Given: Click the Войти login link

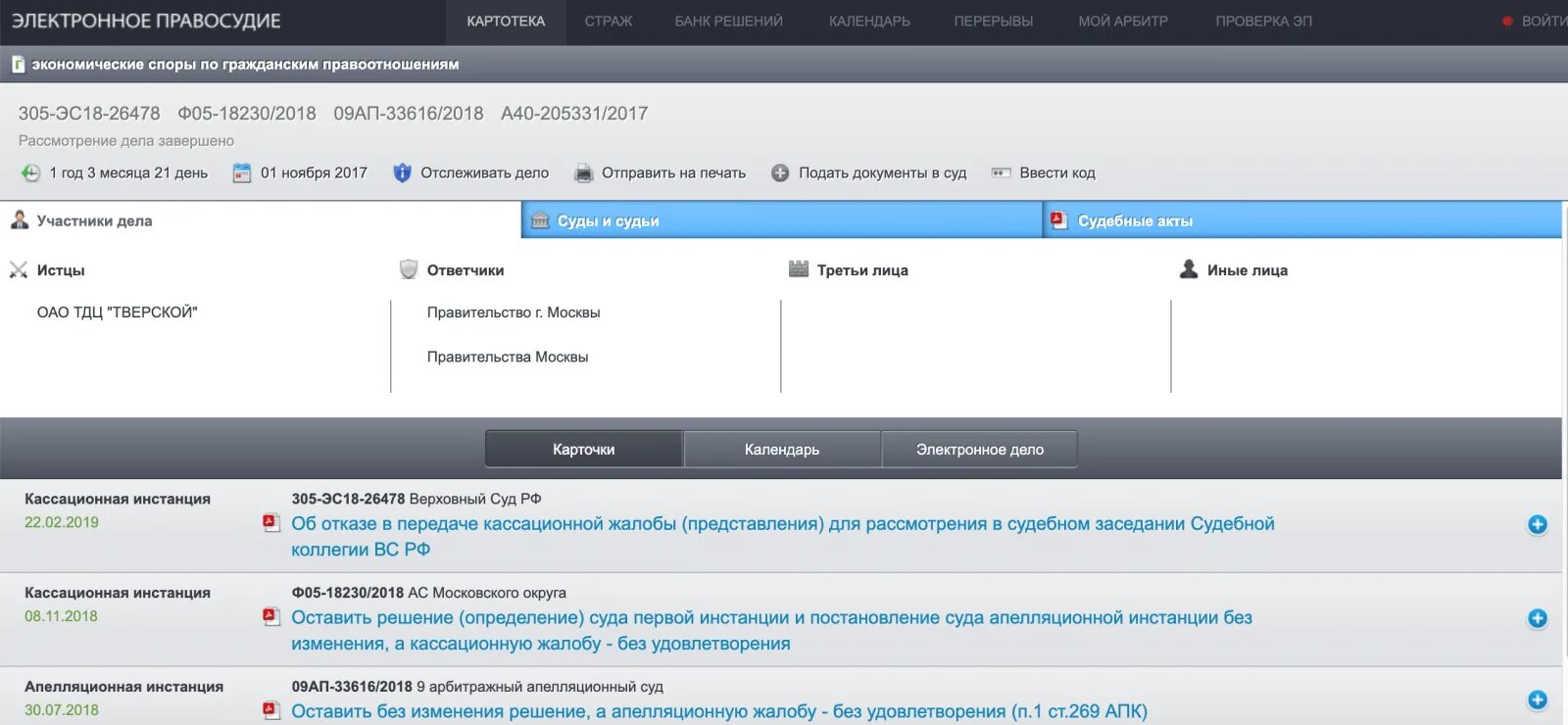Looking at the screenshot, I should pyautogui.click(x=1543, y=22).
